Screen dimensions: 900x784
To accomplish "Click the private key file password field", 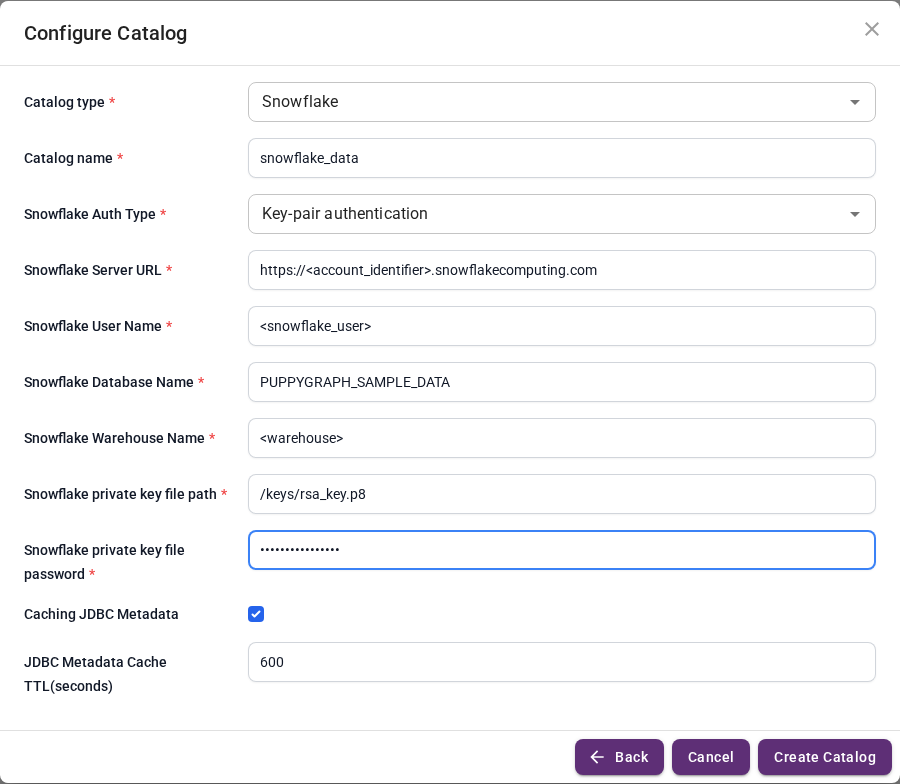I will (x=561, y=550).
